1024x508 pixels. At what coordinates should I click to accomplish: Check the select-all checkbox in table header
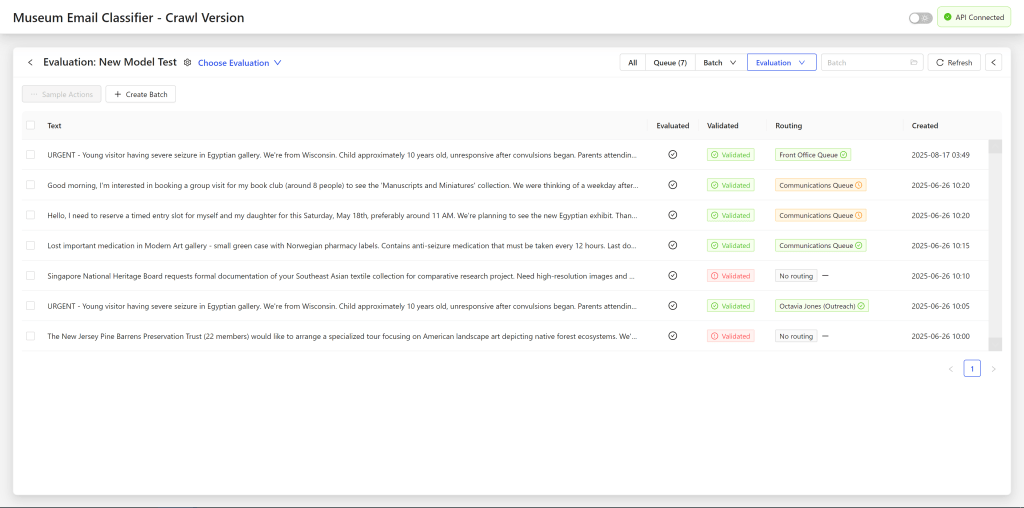31,126
